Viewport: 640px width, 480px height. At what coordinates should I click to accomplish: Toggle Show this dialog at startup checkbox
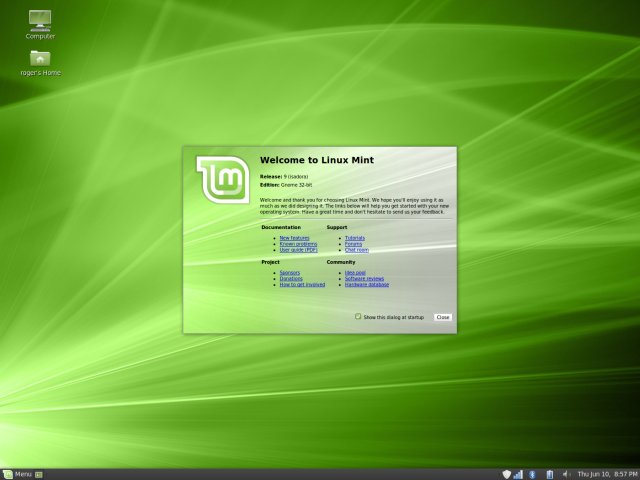[x=358, y=316]
